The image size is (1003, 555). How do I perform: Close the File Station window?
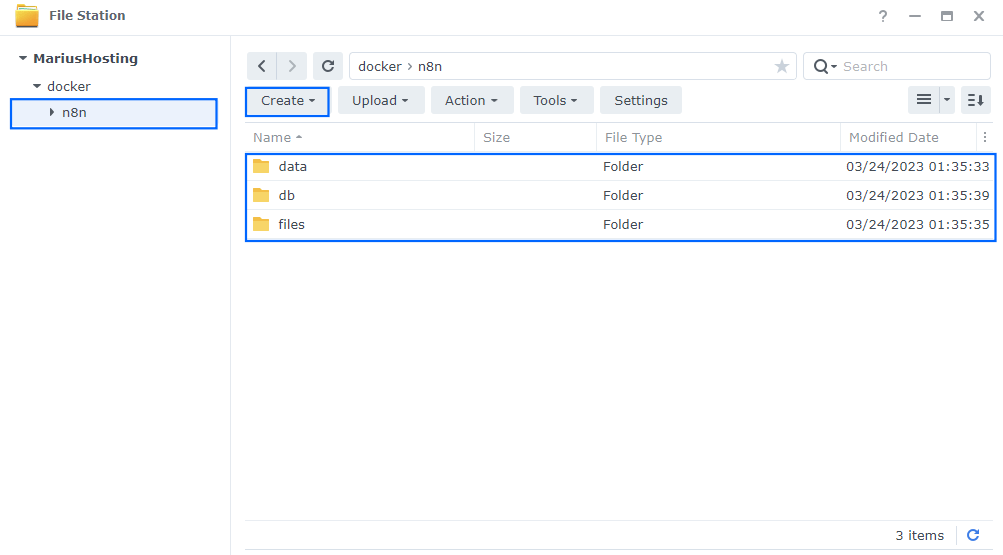[979, 16]
